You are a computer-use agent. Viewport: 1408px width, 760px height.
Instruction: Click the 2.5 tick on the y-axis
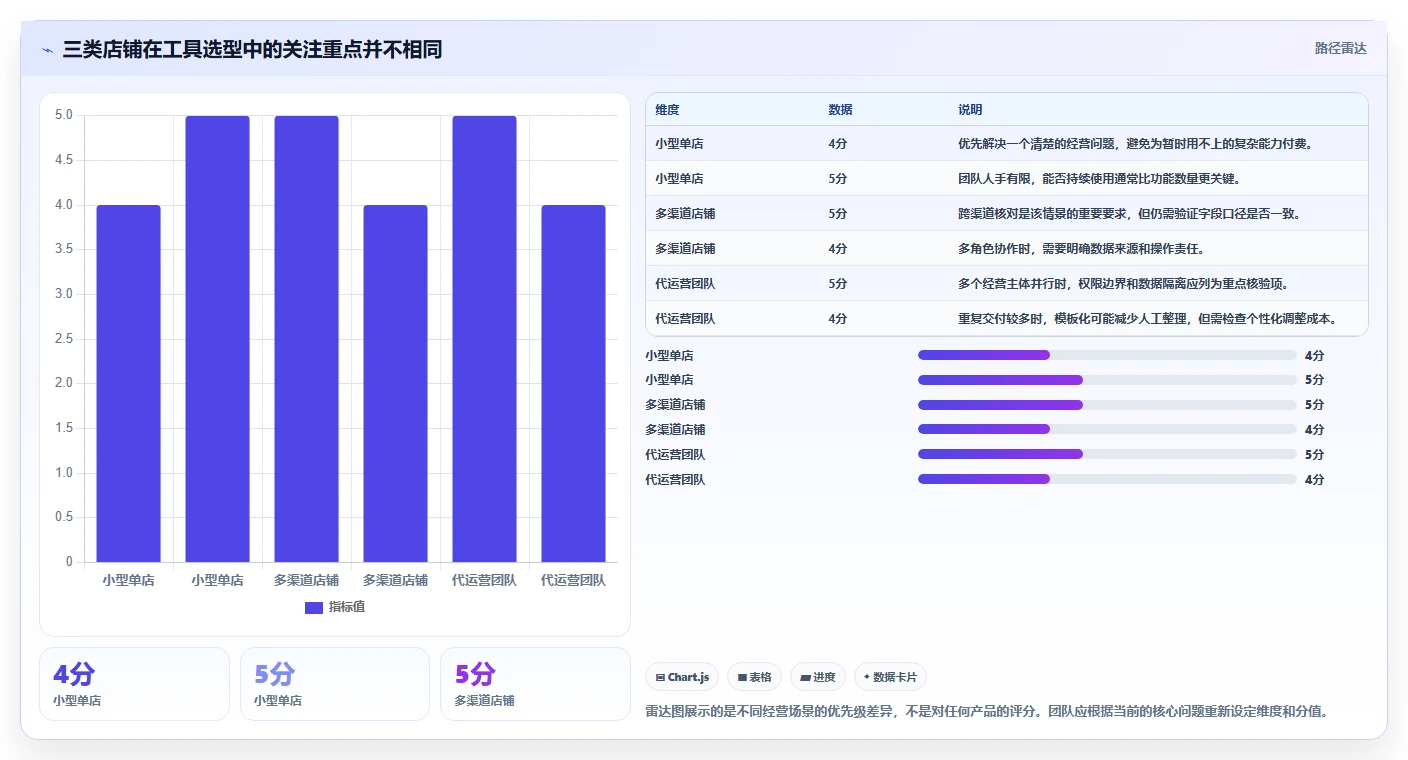point(64,339)
